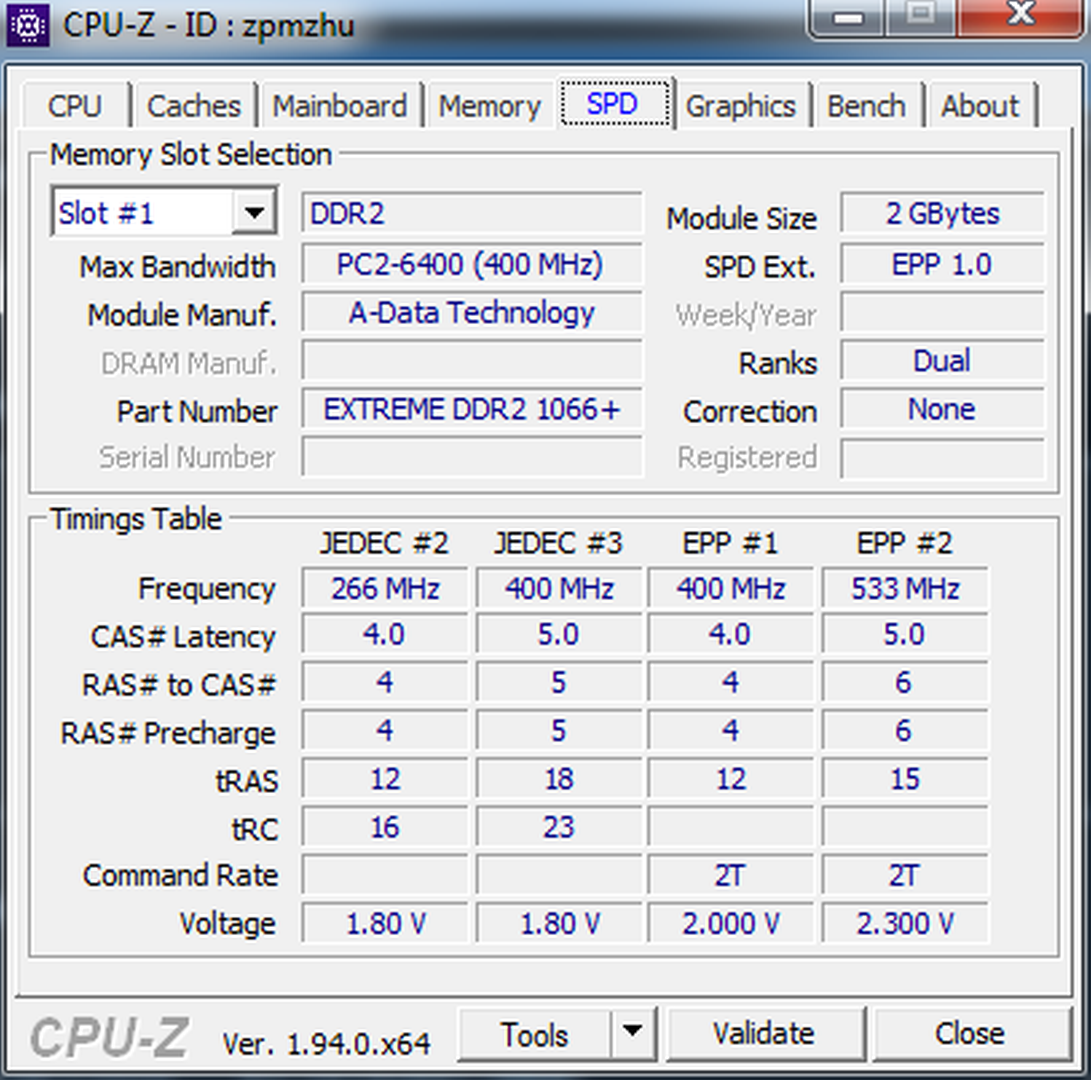
Task: Click the 533 MHz frequency cell
Action: pos(905,589)
